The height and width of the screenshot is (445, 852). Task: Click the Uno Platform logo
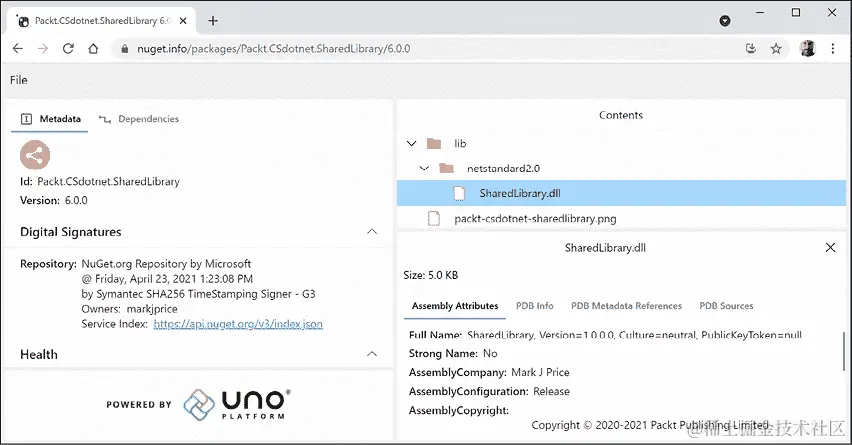pyautogui.click(x=236, y=404)
